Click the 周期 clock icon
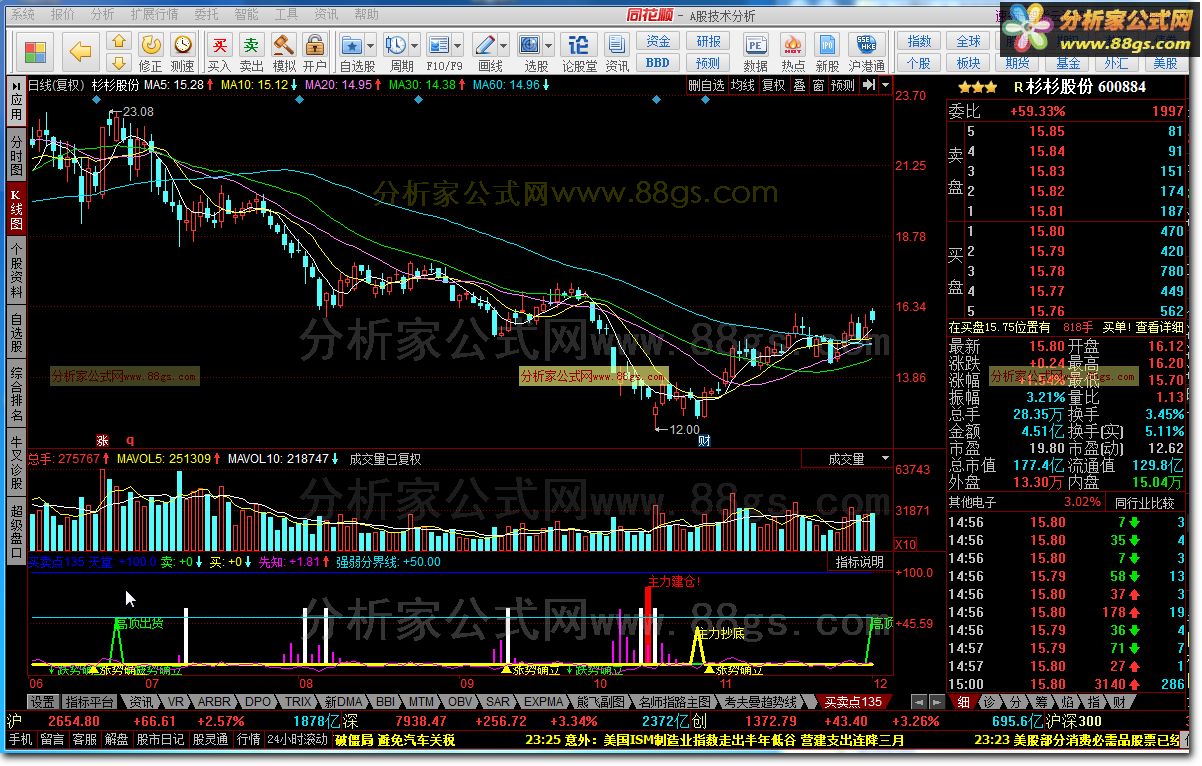 coord(396,45)
